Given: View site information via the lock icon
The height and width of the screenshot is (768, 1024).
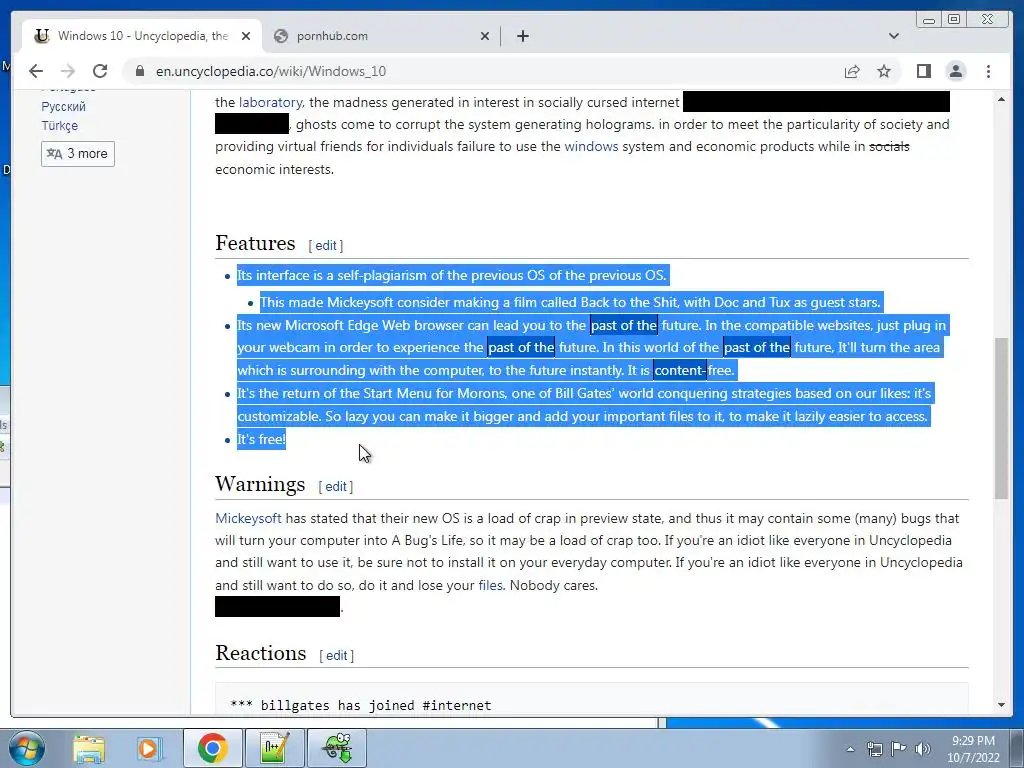Looking at the screenshot, I should 139,71.
